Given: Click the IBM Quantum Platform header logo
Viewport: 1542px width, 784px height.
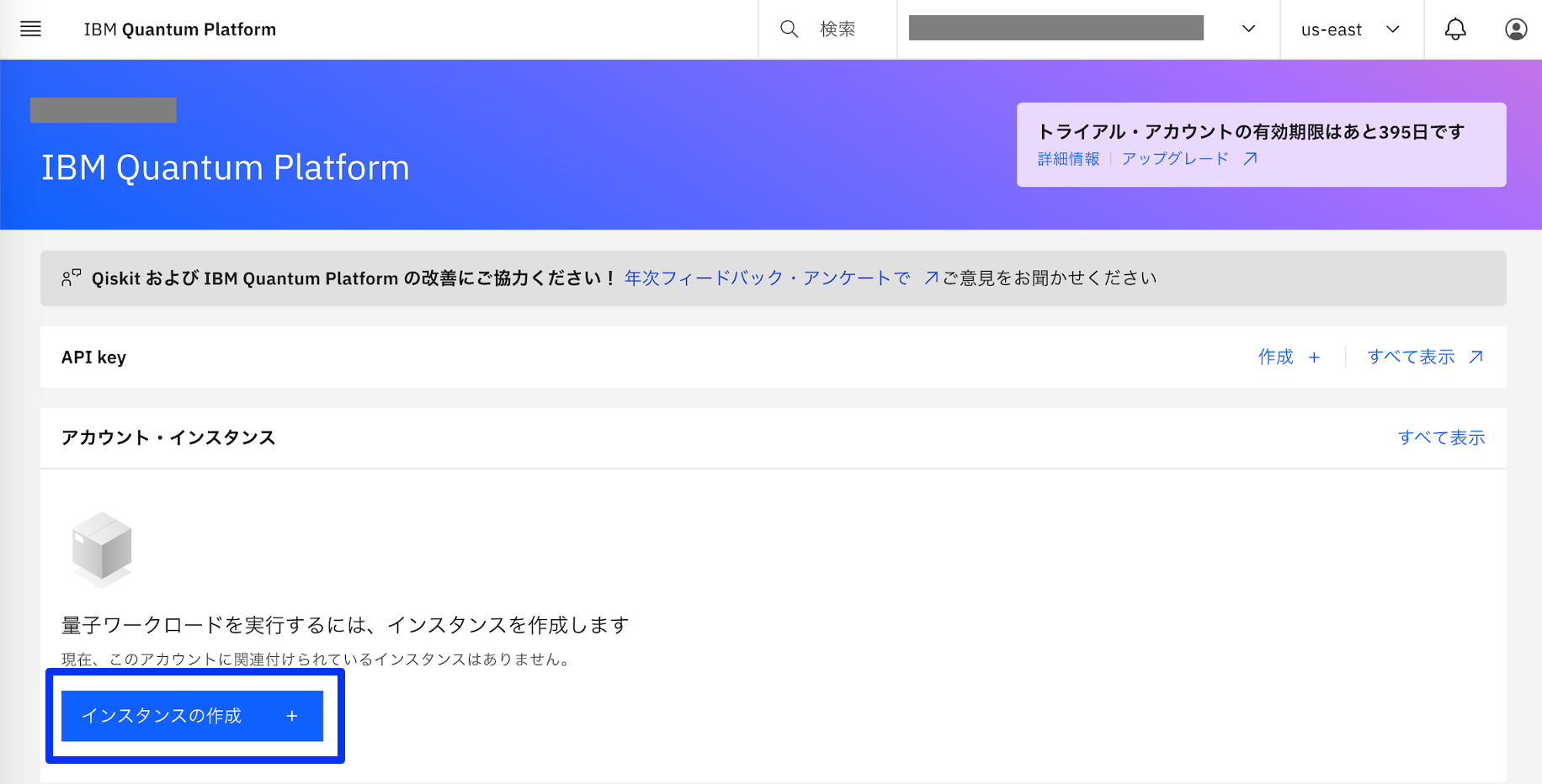Looking at the screenshot, I should 180,29.
